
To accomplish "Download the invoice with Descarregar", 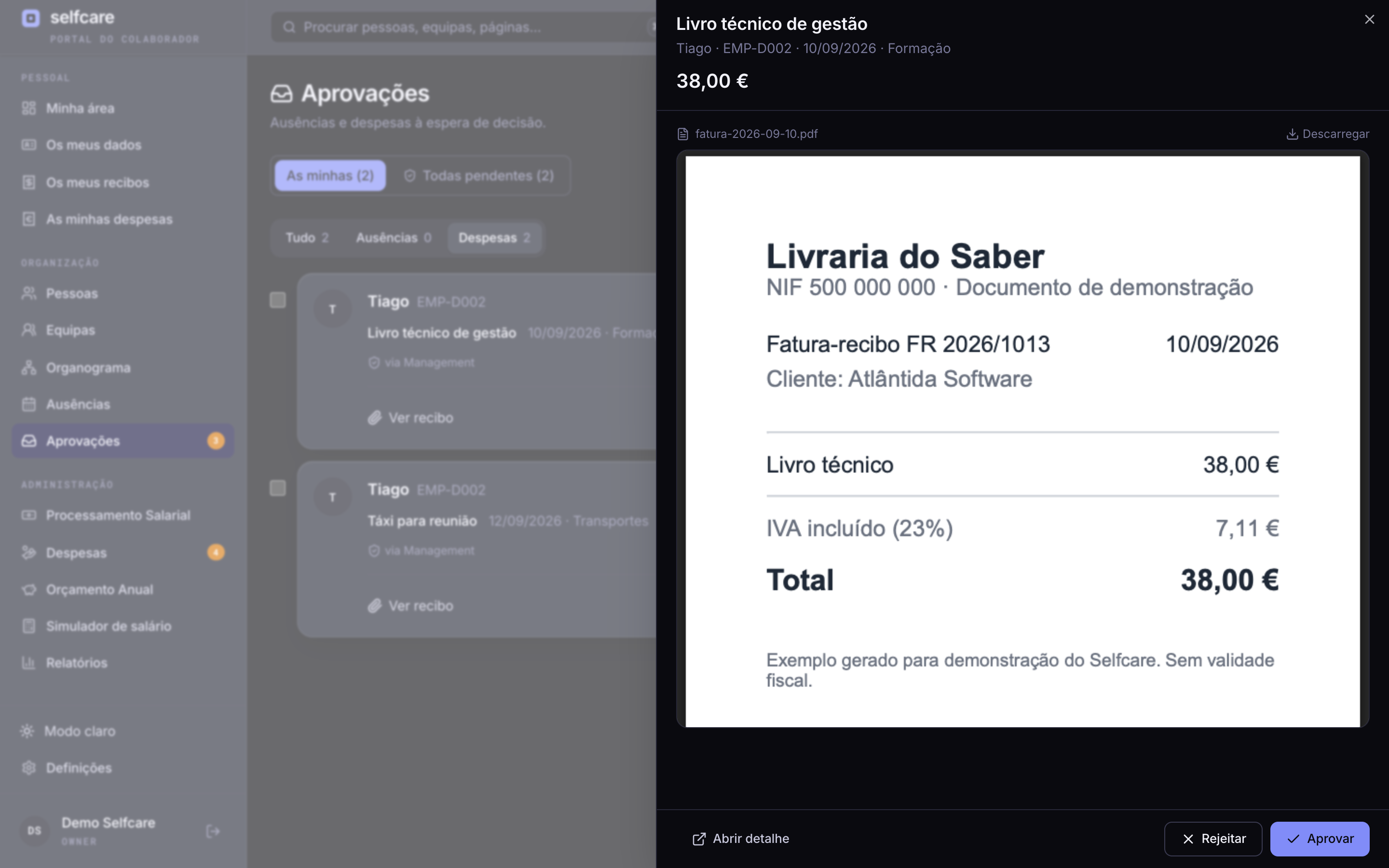I will coord(1328,134).
